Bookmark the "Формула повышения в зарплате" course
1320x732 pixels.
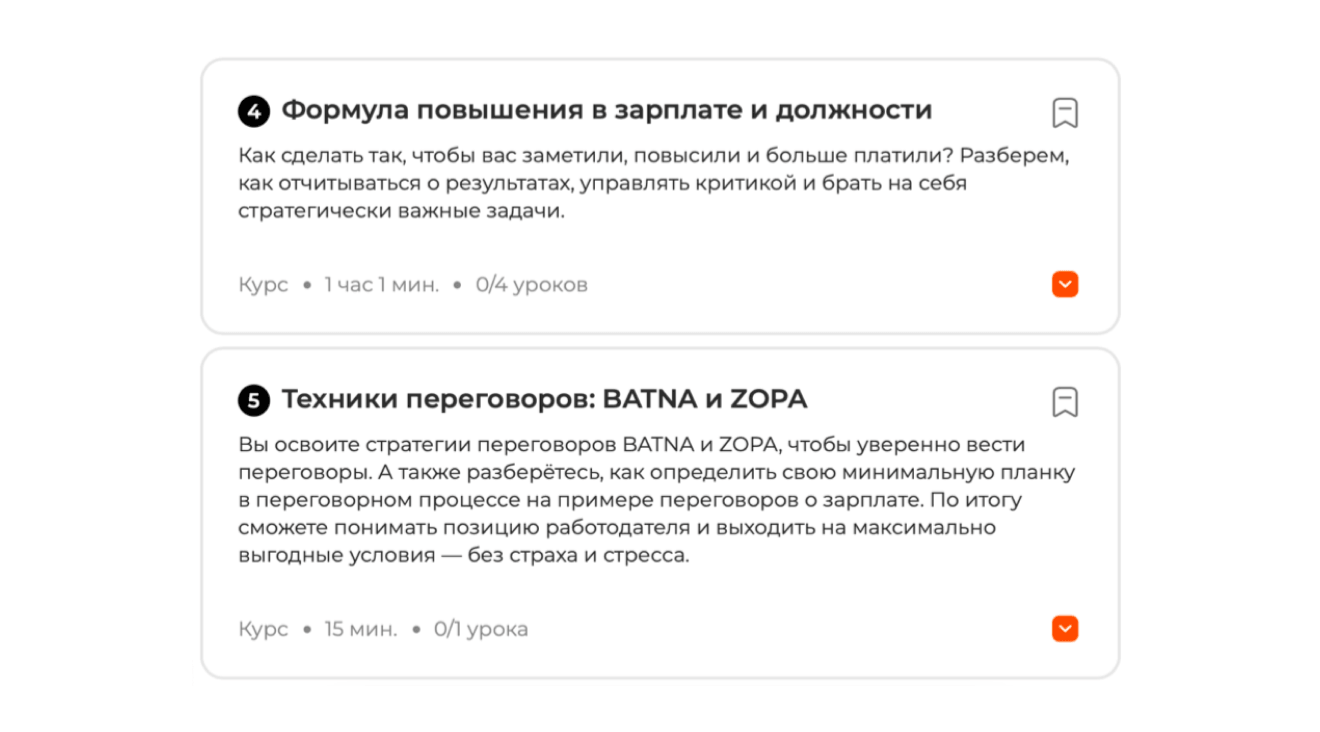1065,113
